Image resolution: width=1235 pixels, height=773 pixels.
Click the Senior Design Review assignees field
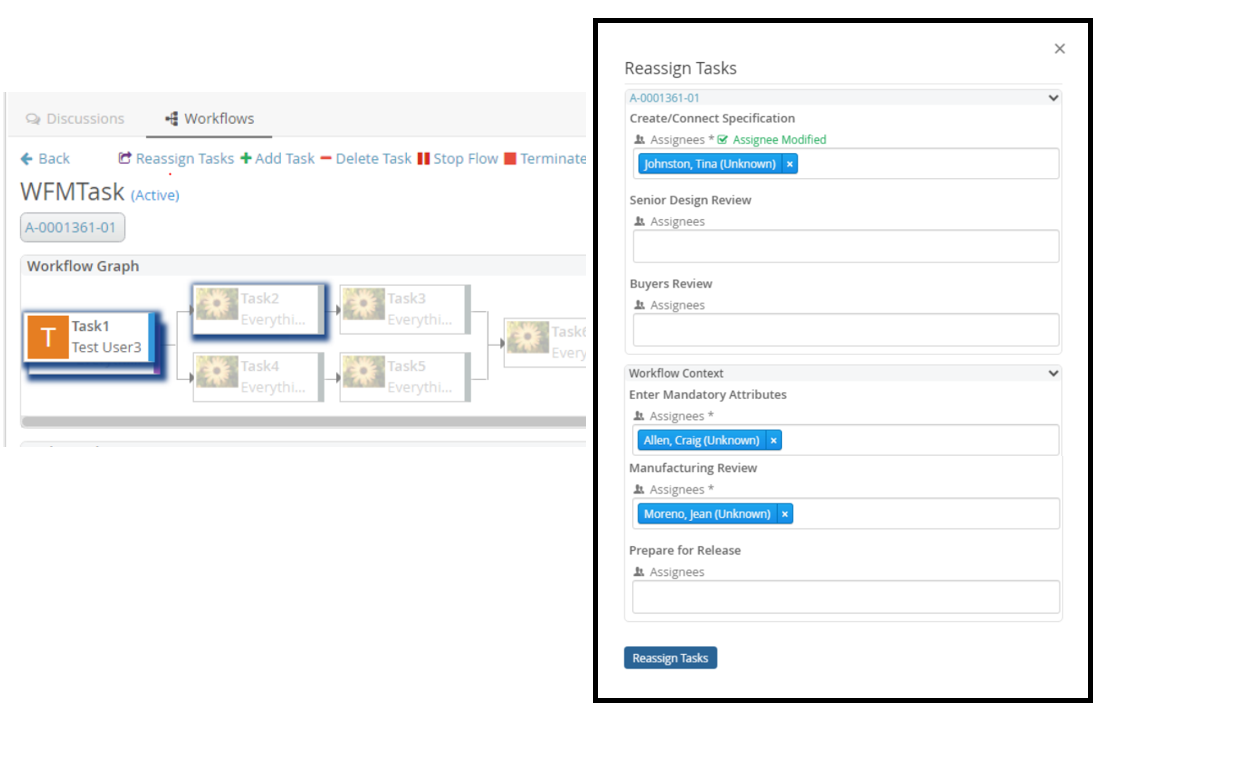point(845,247)
